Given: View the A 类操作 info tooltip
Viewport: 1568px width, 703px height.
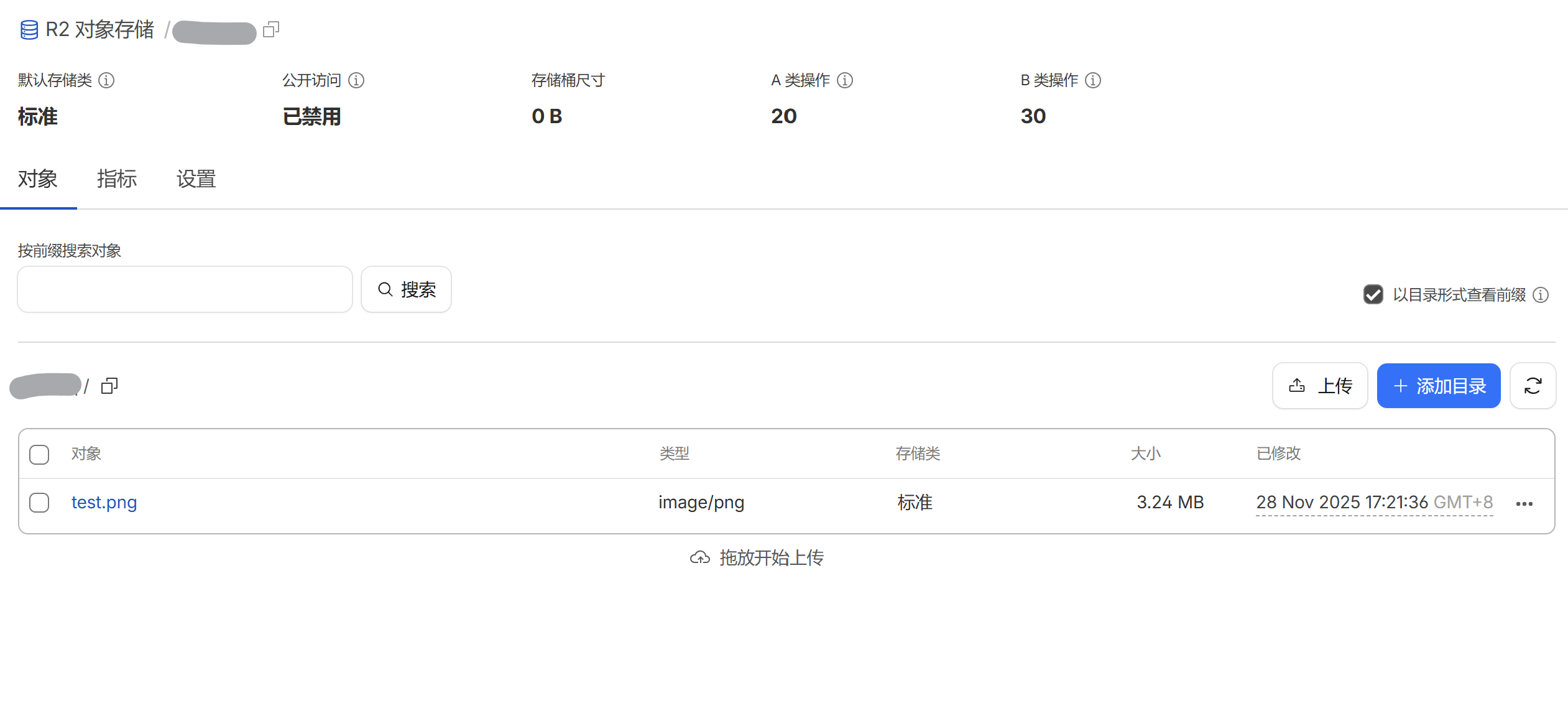Looking at the screenshot, I should (x=844, y=80).
